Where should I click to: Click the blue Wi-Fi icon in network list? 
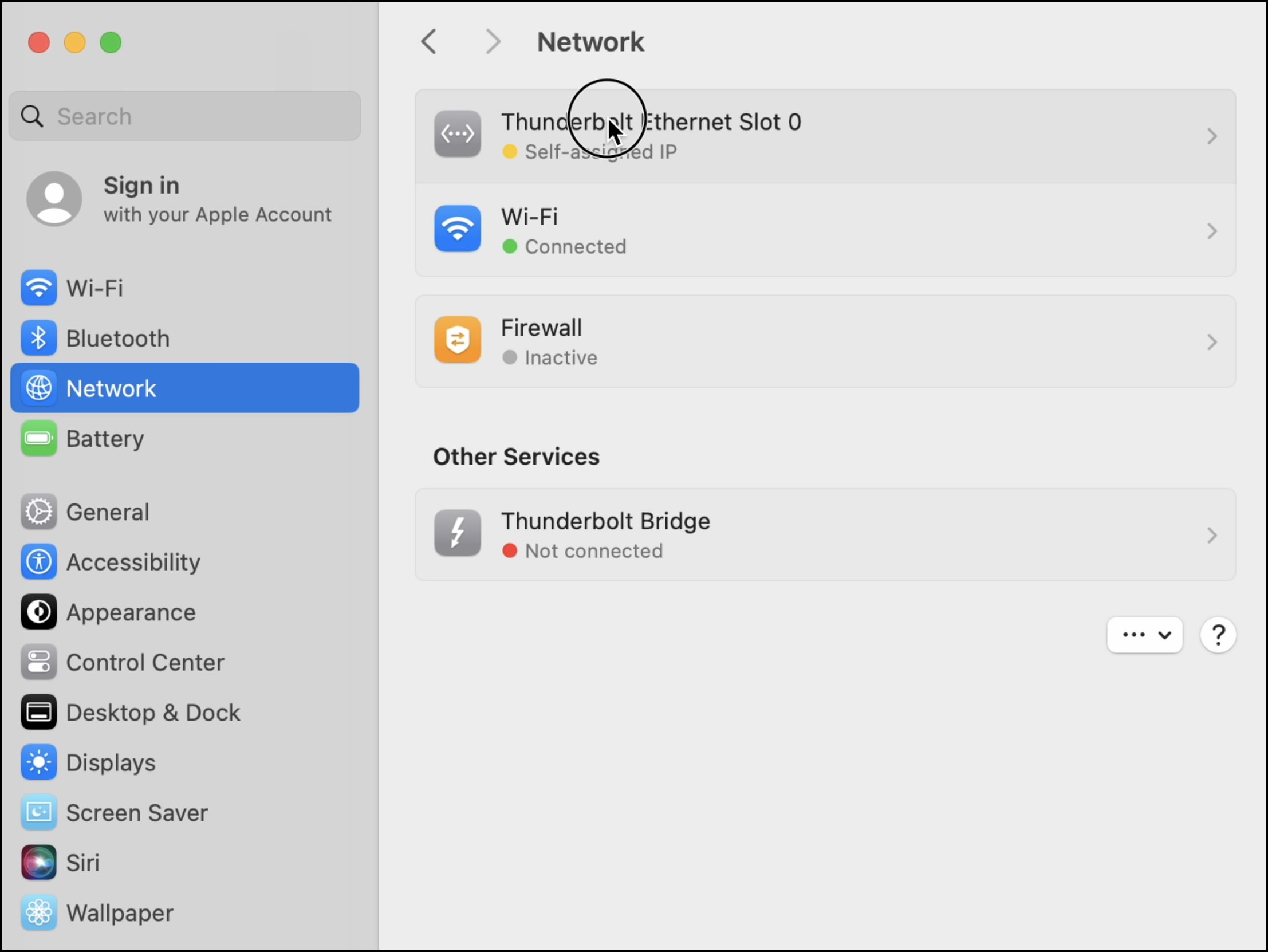457,229
